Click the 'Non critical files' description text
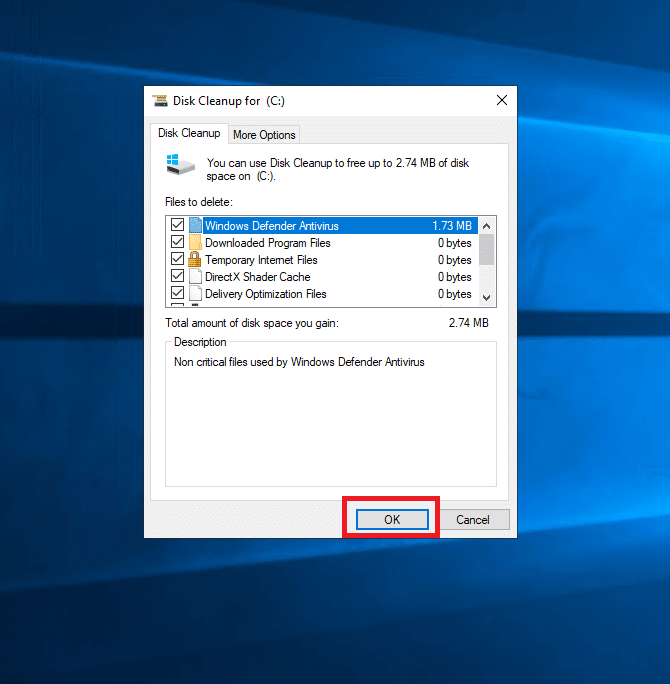This screenshot has width=670, height=684. click(299, 362)
